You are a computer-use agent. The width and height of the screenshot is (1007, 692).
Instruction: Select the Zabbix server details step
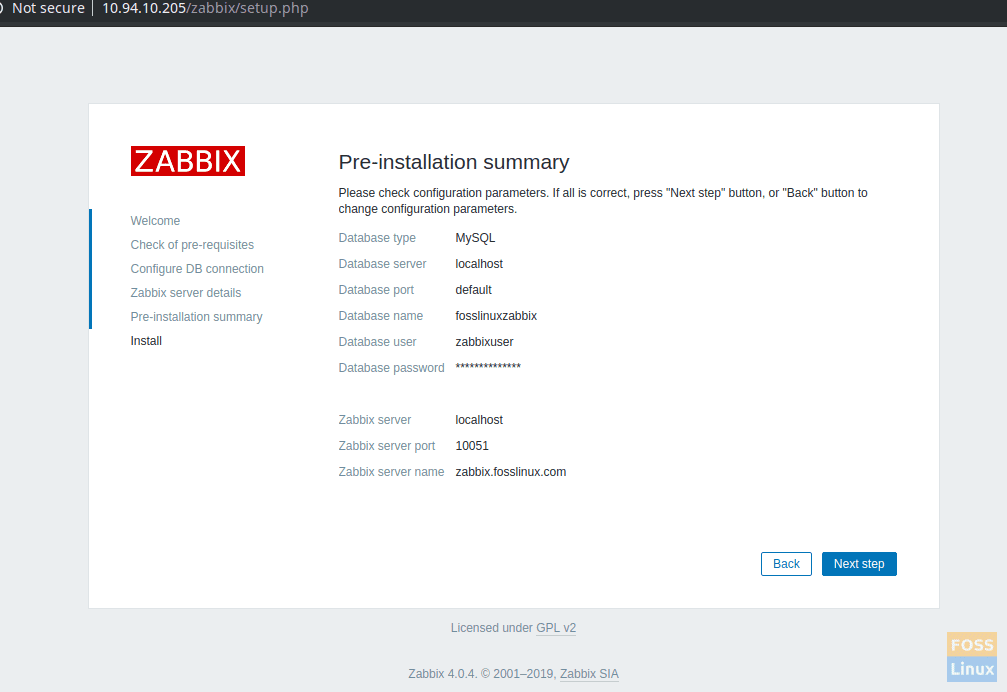[186, 293]
